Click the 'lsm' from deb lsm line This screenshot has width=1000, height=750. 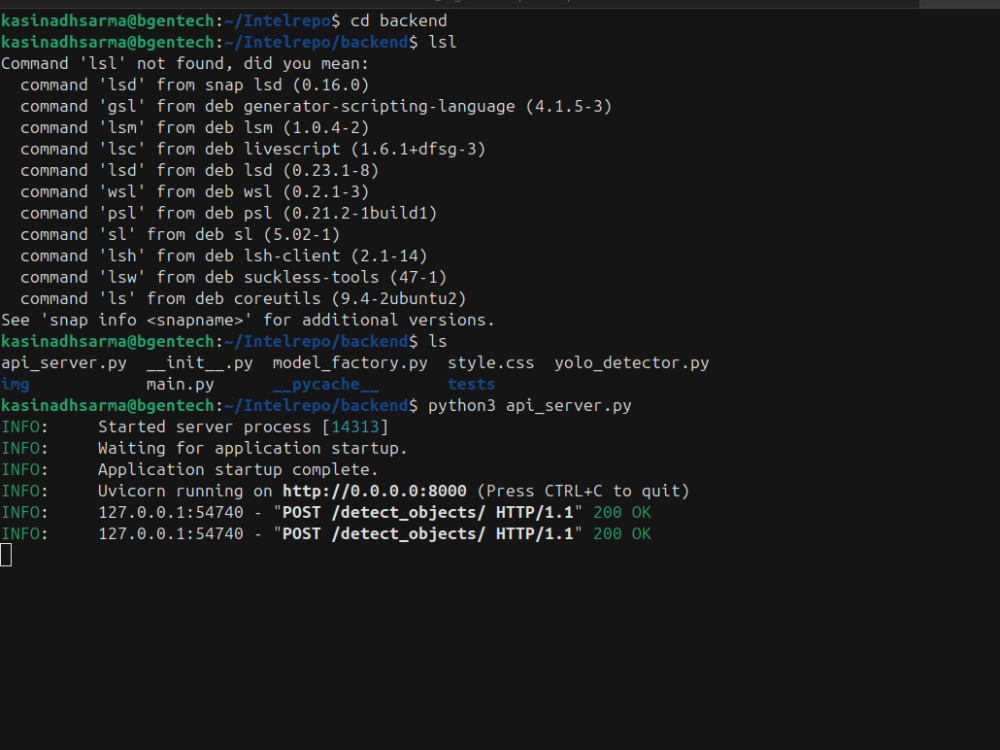click(195, 128)
